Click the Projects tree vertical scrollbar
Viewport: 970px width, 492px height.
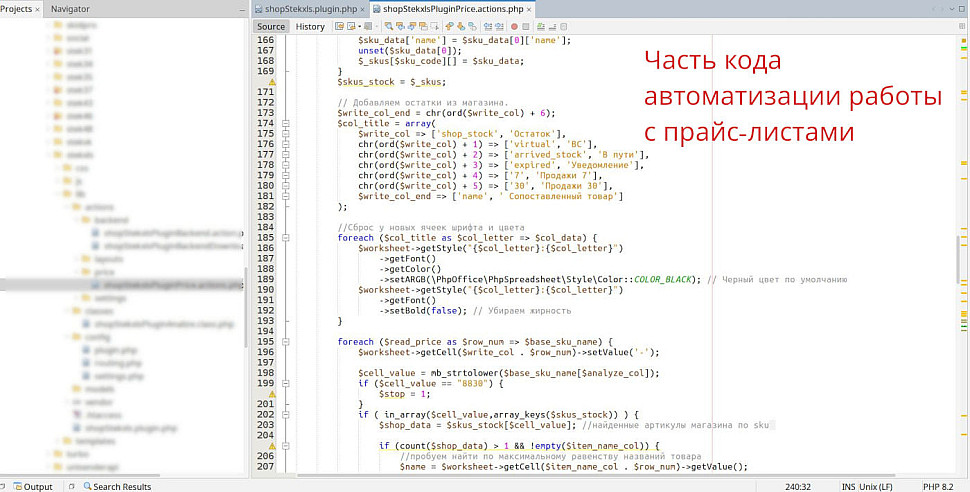tap(246, 306)
